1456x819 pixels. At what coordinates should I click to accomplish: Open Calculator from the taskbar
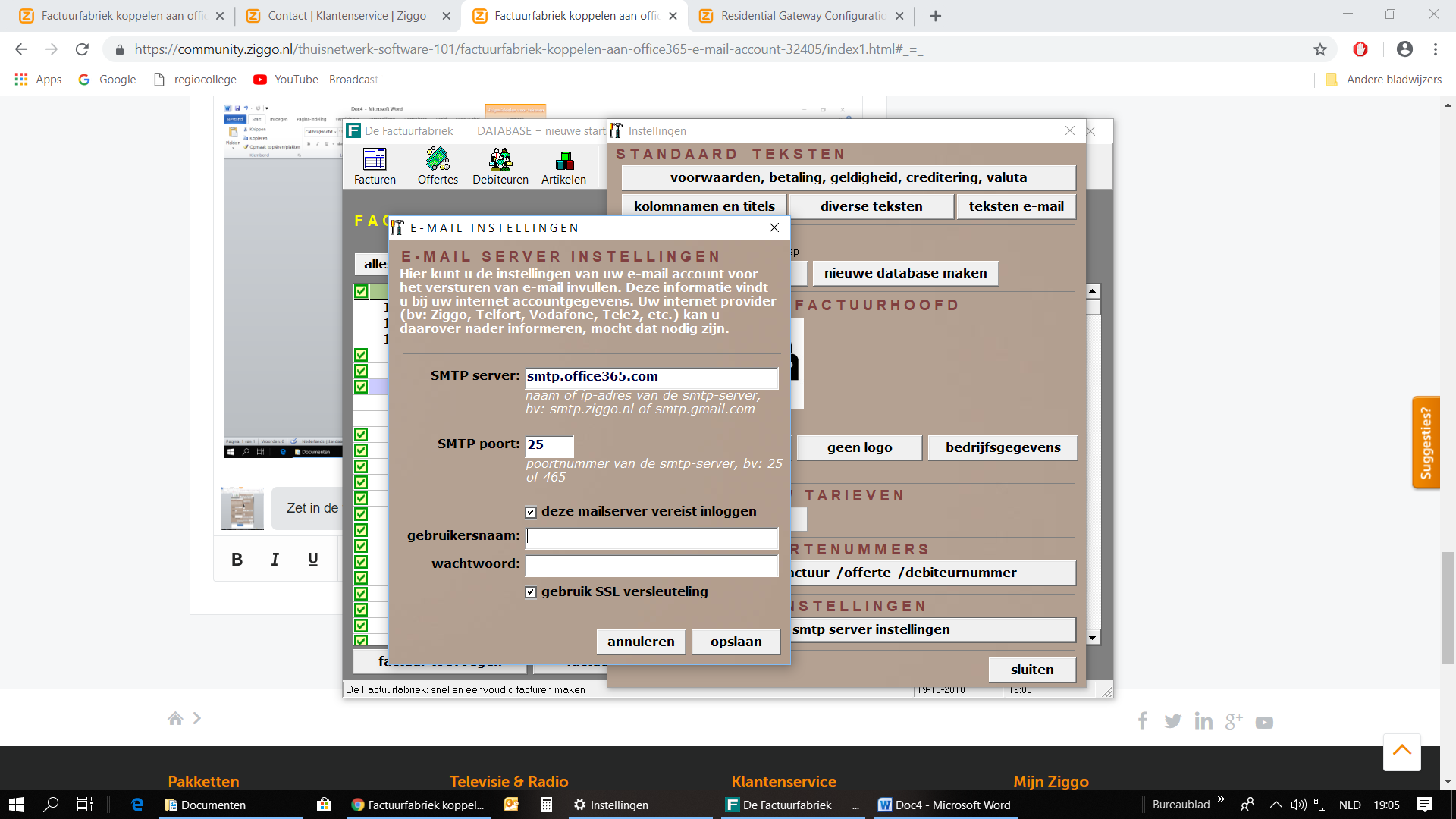(546, 805)
